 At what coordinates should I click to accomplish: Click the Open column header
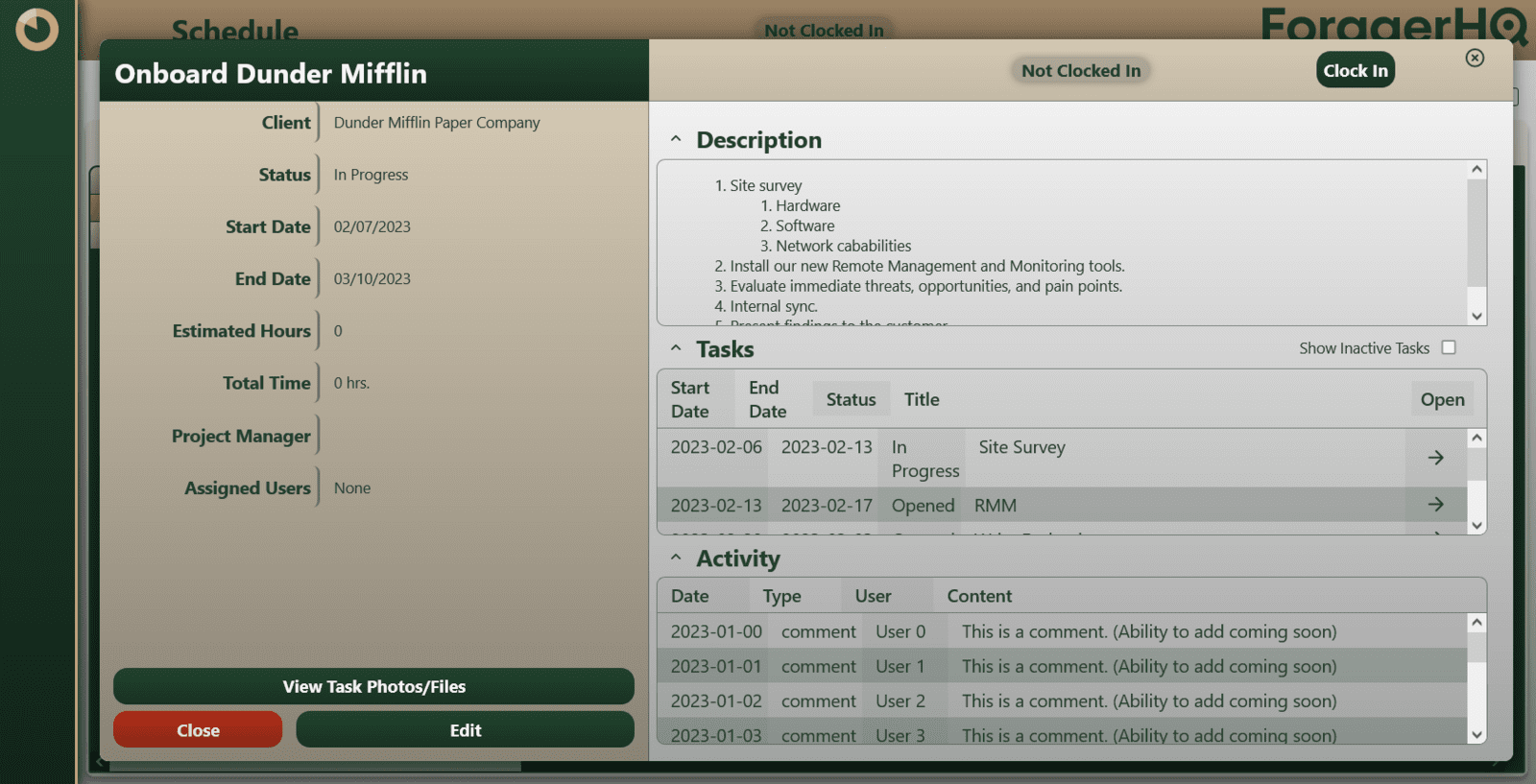click(1442, 399)
